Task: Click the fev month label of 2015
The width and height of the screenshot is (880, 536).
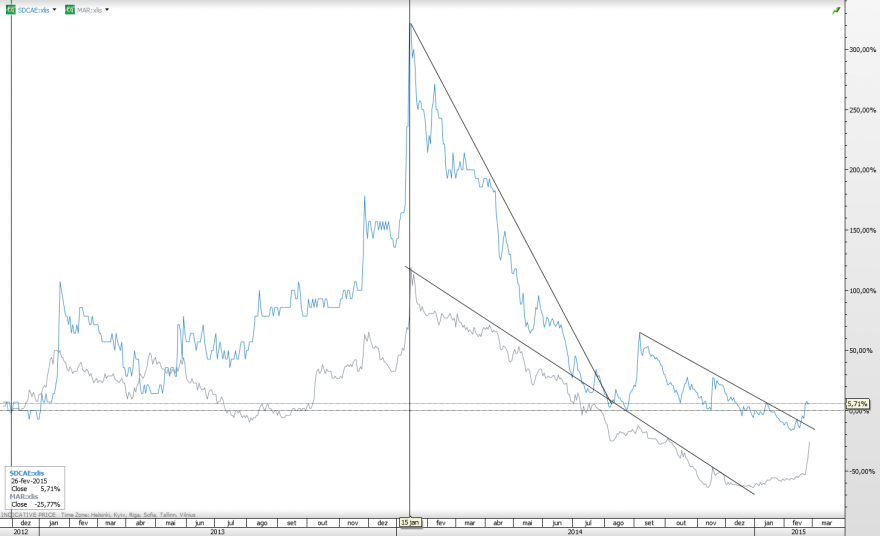Action: coord(797,523)
